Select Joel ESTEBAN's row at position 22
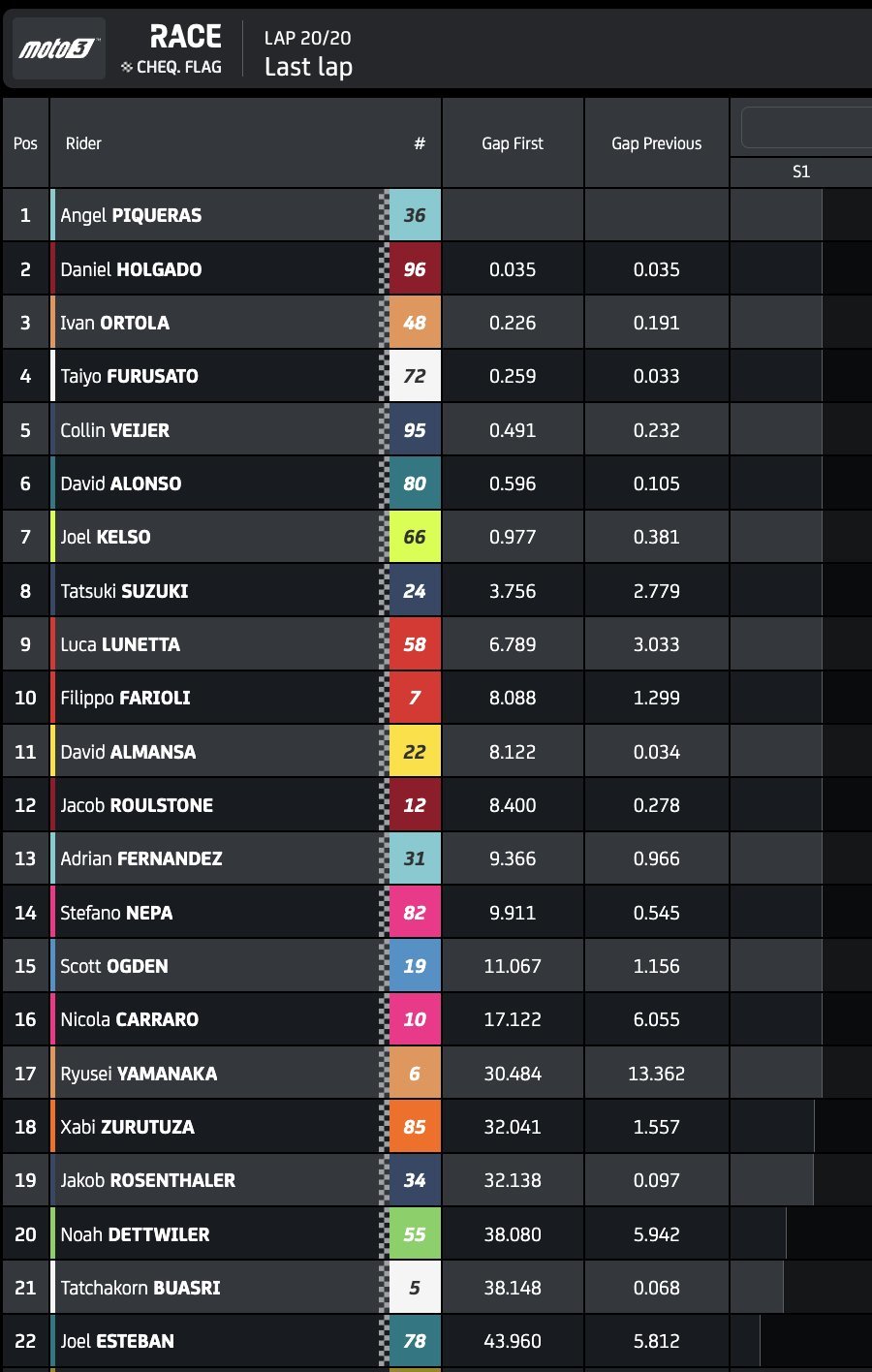The image size is (872, 1372). pos(117,1341)
